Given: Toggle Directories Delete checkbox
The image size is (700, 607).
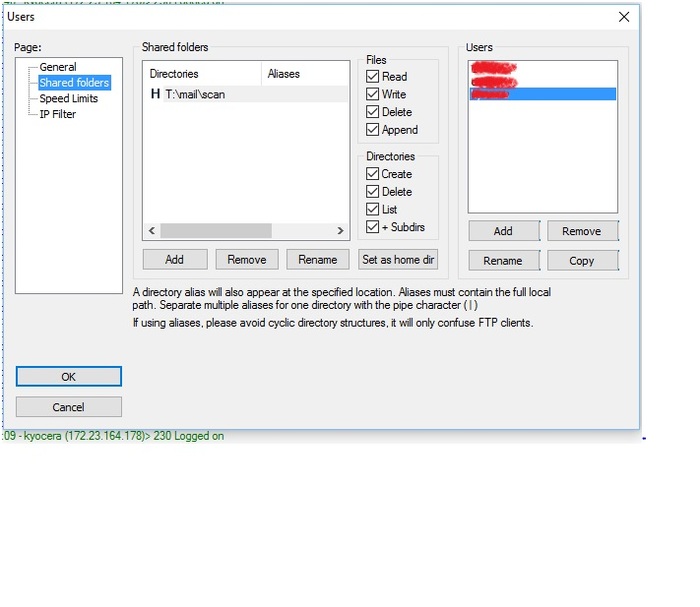Looking at the screenshot, I should pyautogui.click(x=372, y=191).
